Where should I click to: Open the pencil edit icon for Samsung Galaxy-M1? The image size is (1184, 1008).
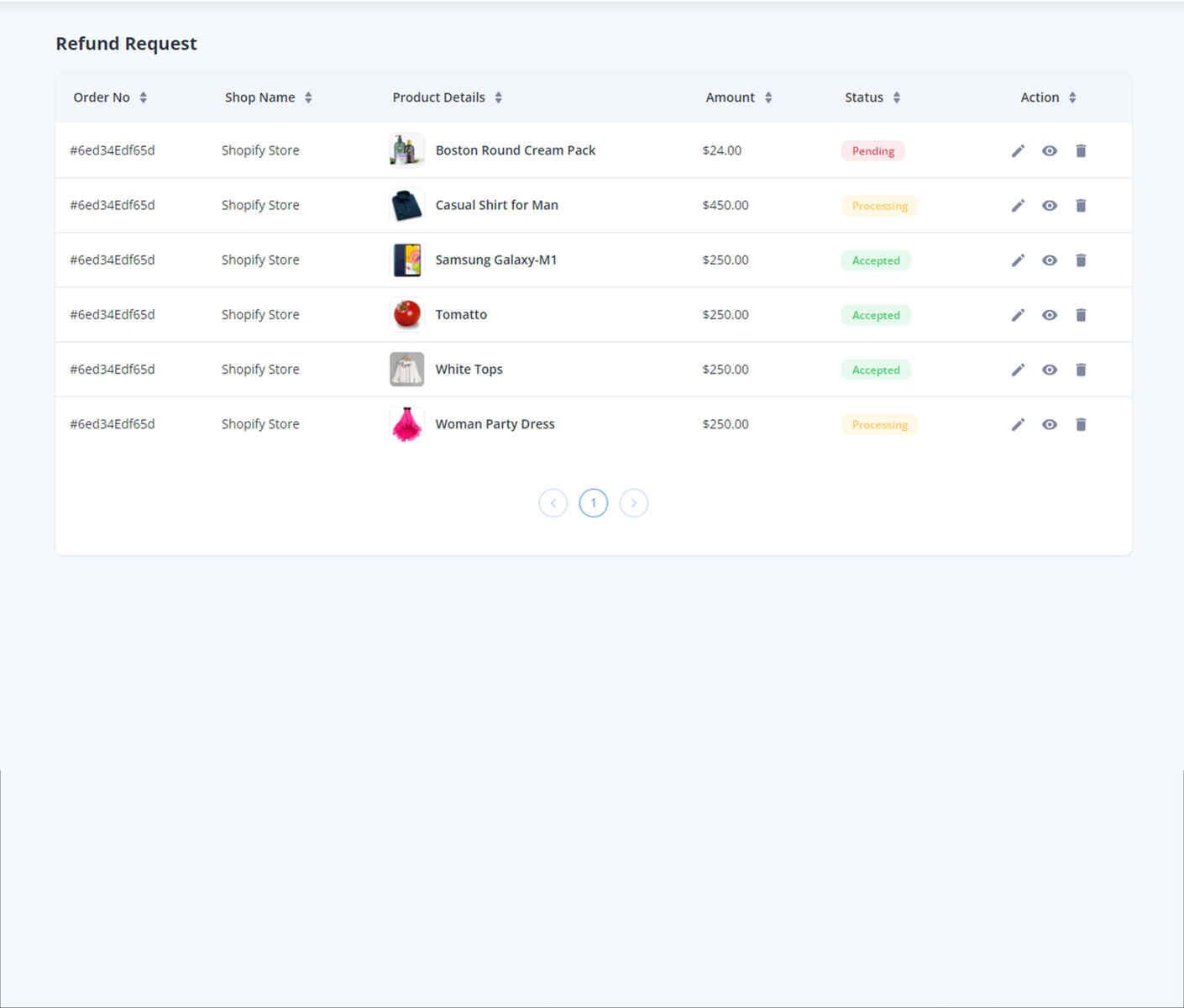click(x=1018, y=260)
